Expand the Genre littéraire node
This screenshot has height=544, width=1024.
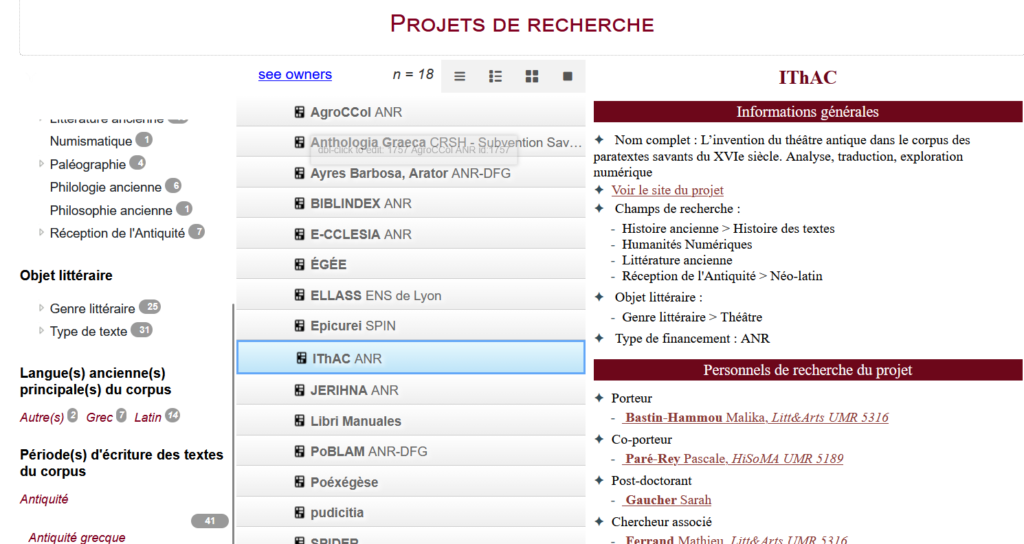click(x=41, y=308)
